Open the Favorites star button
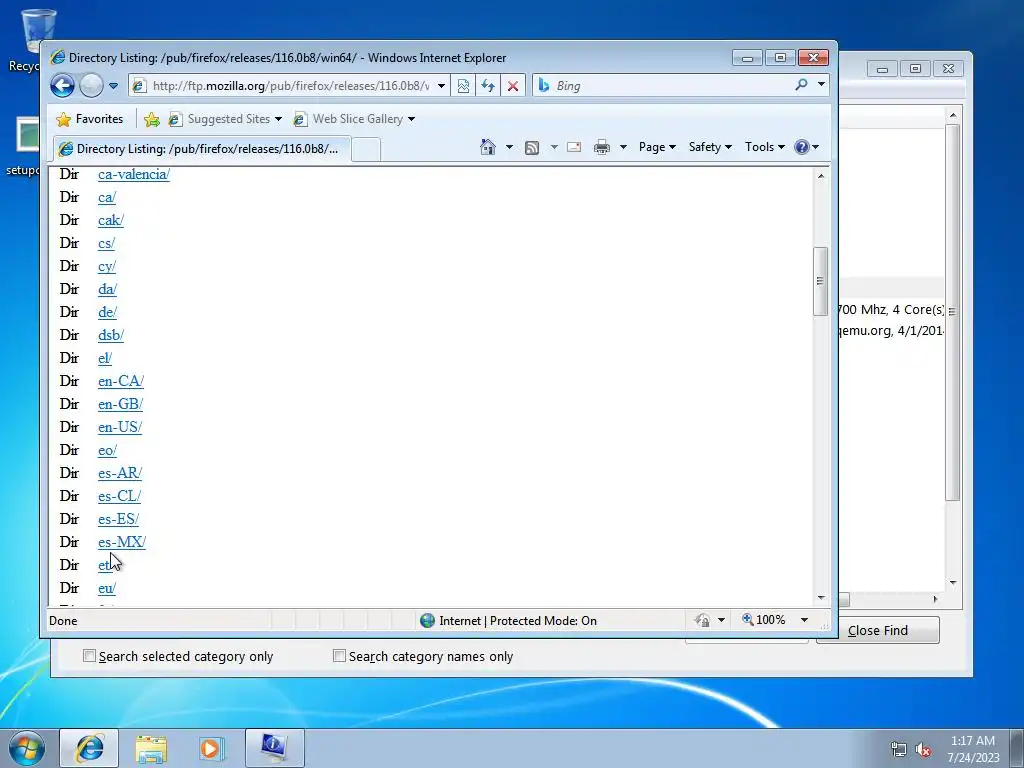The image size is (1024, 768). click(89, 119)
